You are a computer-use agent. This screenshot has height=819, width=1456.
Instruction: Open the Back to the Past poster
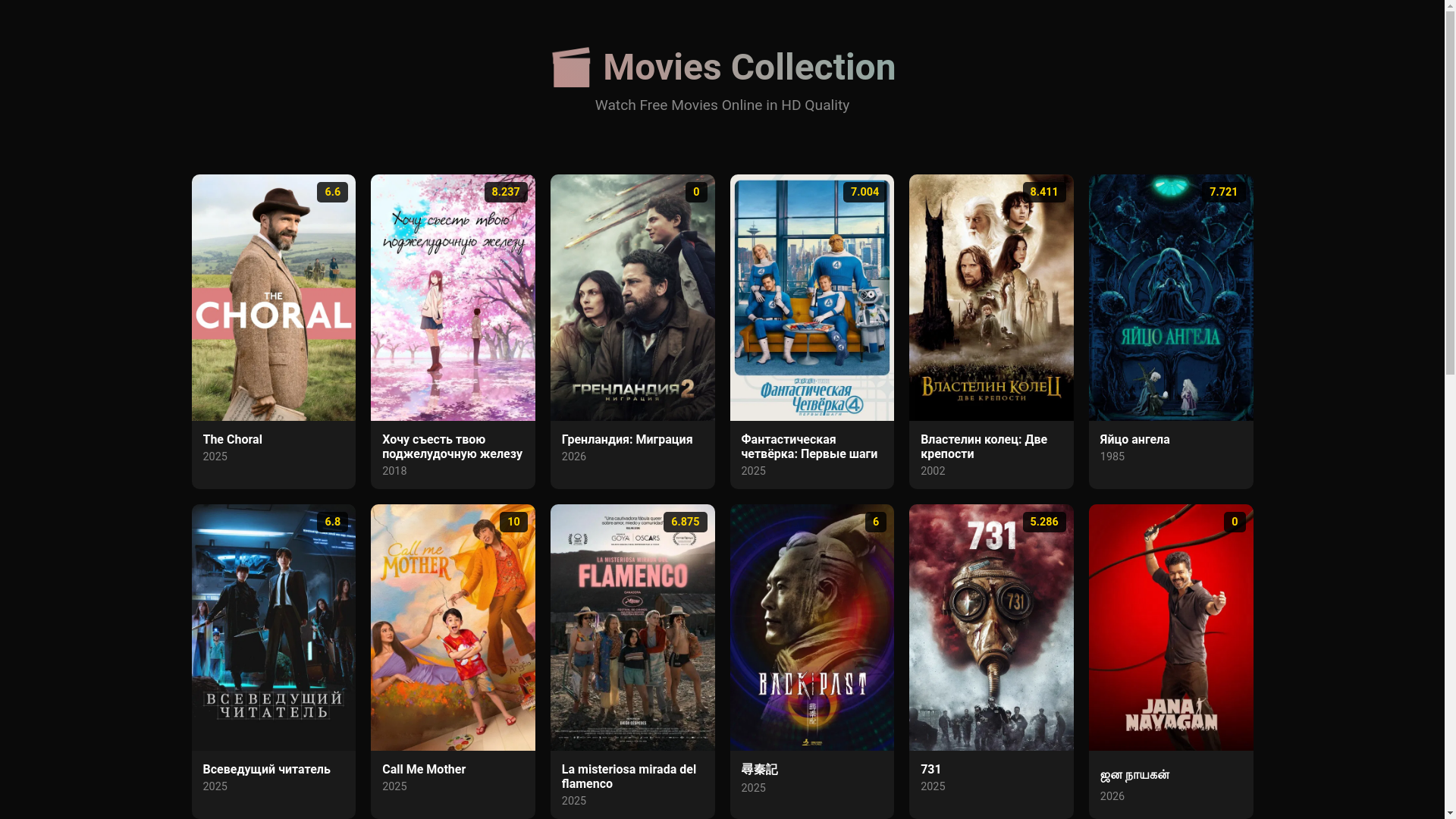811,627
